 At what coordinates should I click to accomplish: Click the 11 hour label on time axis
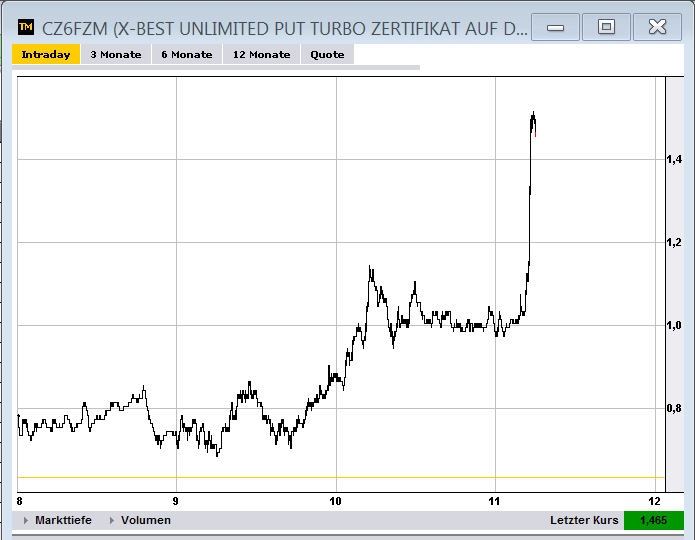pyautogui.click(x=494, y=501)
